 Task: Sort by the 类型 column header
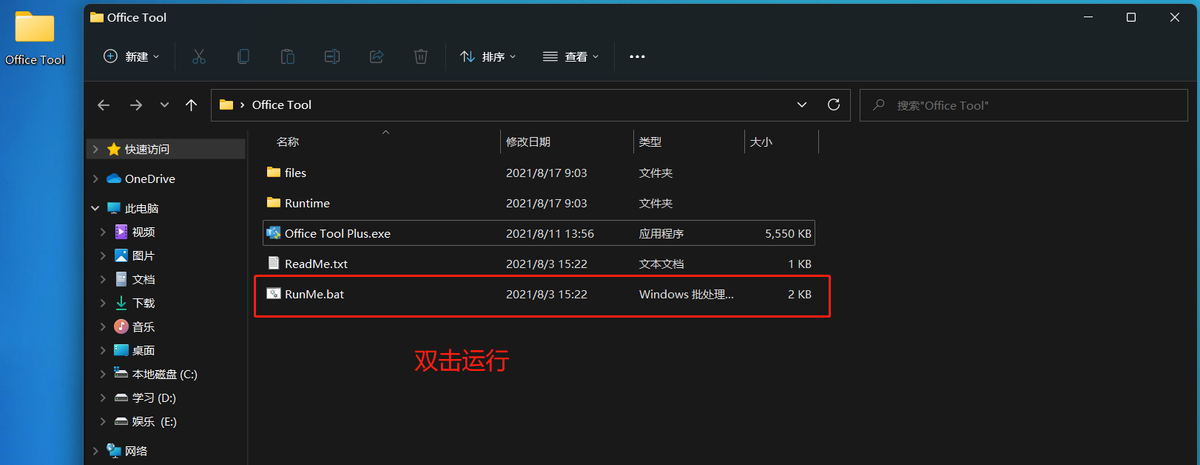pyautogui.click(x=650, y=143)
